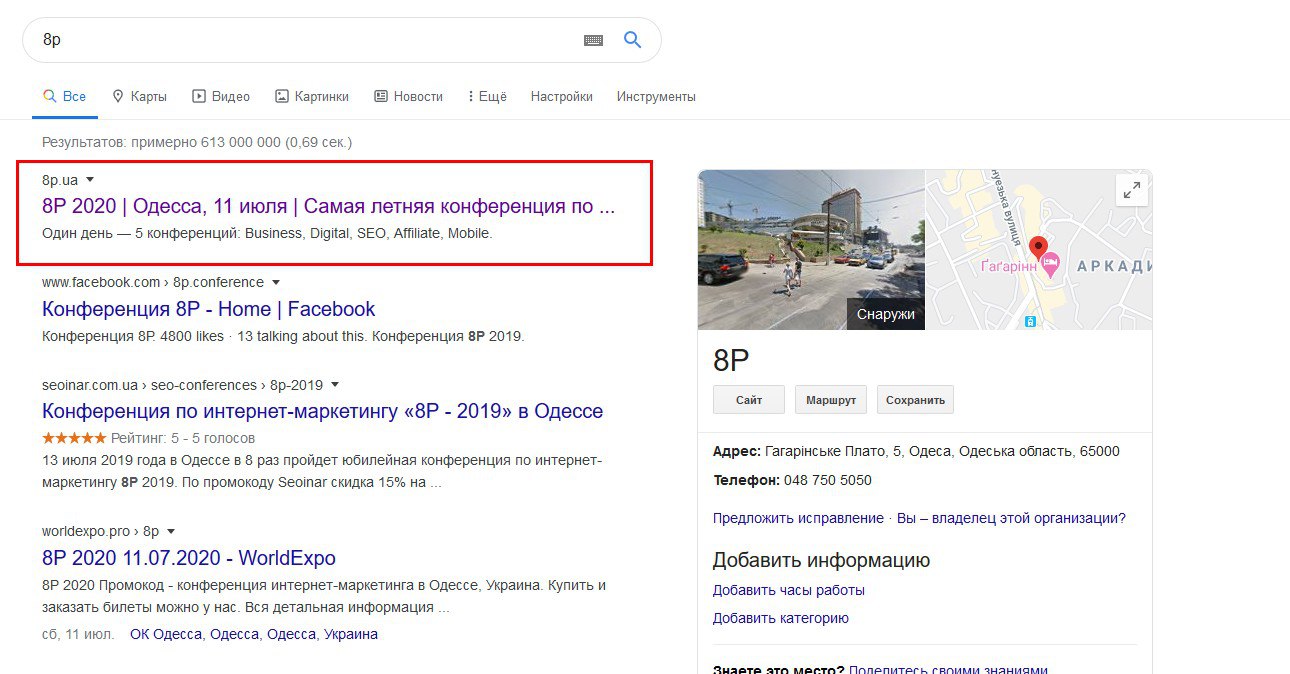This screenshot has width=1290, height=674.
Task: Click the red location pin on map
Action: (x=1038, y=247)
